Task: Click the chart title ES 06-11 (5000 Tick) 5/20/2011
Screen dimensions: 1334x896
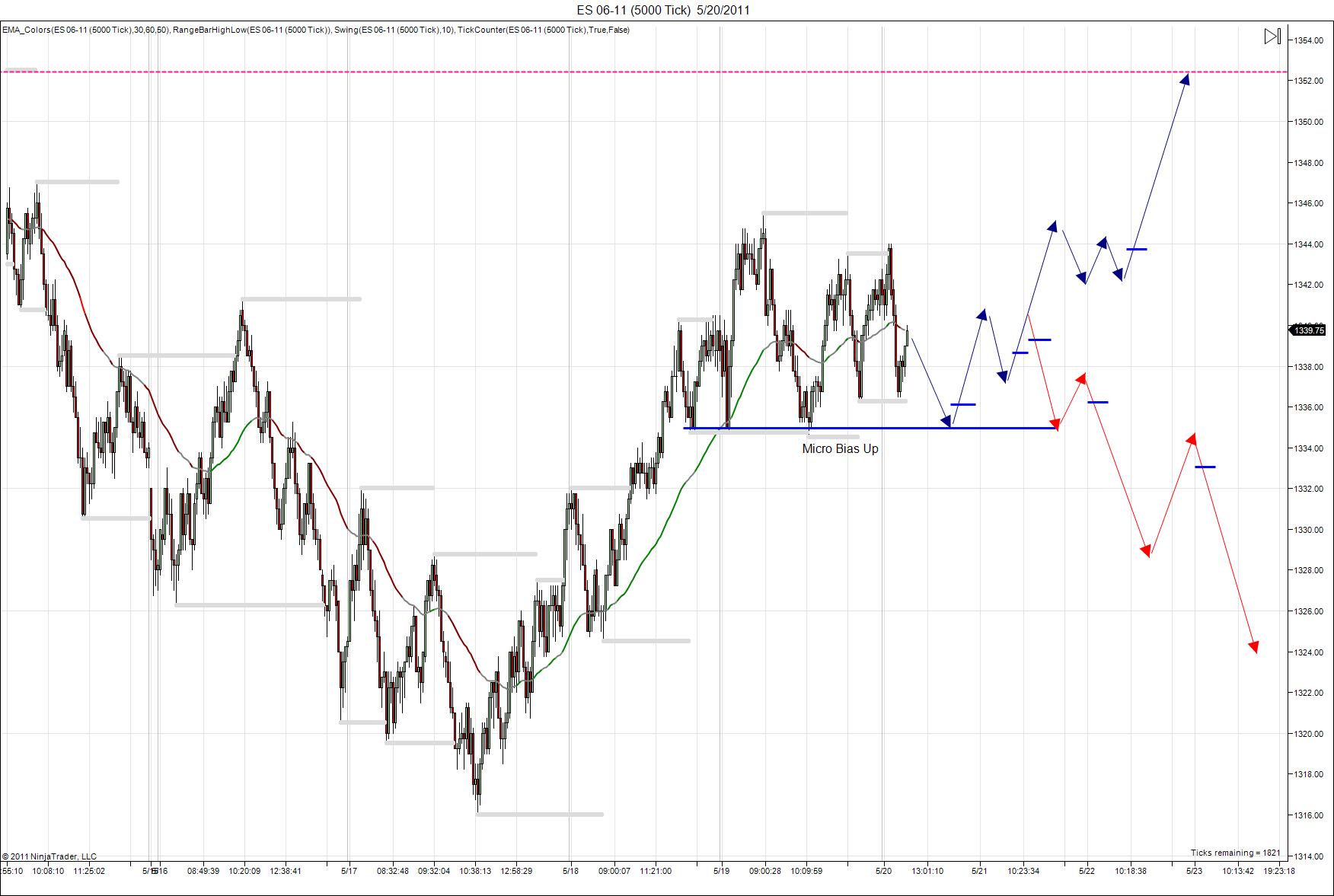Action: click(662, 10)
